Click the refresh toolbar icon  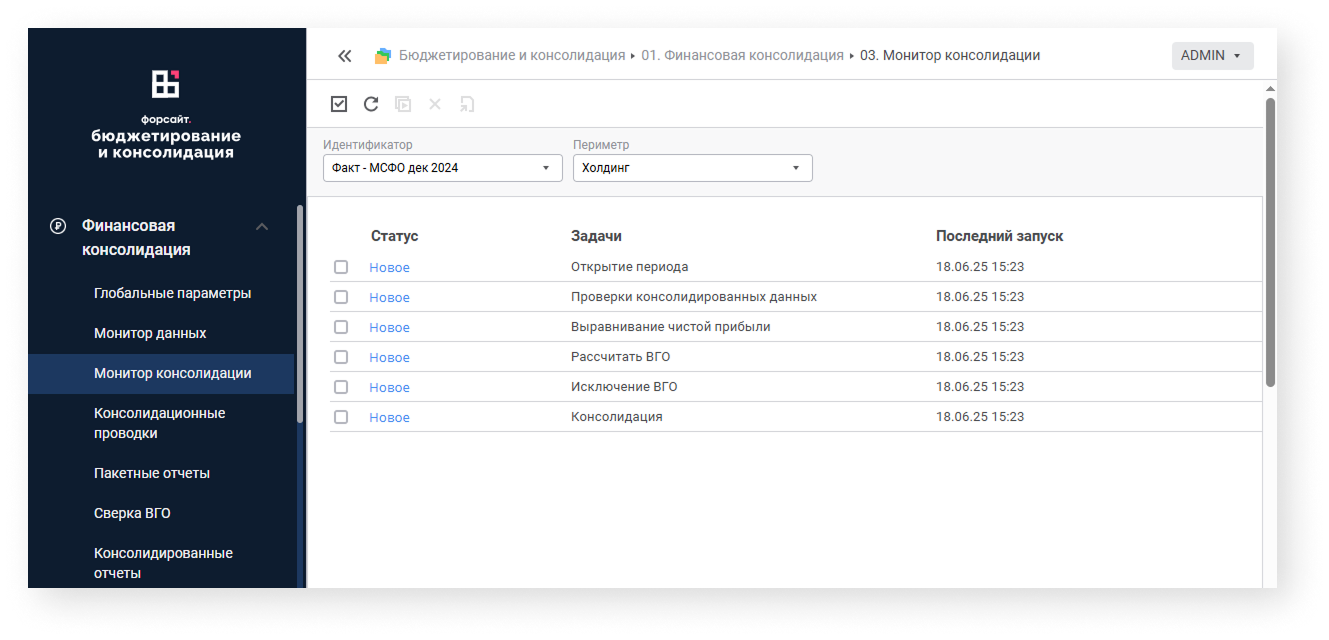tap(371, 104)
